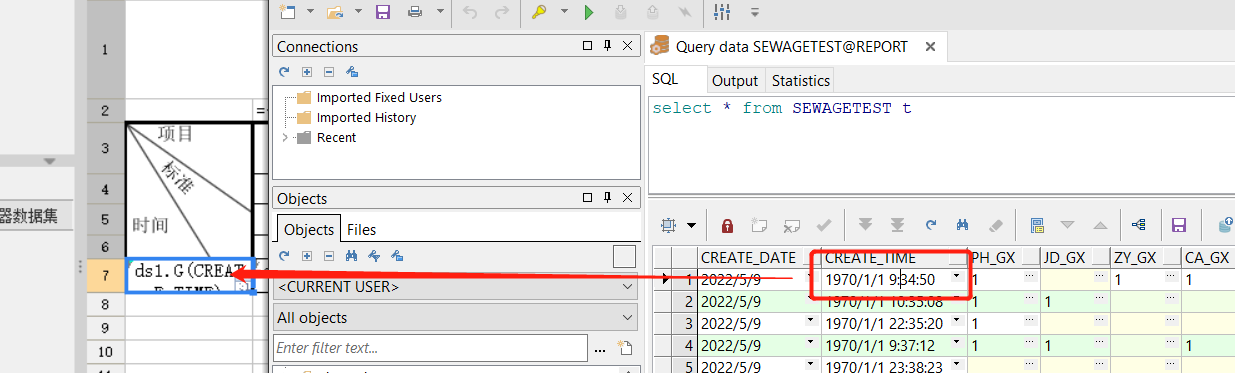Expand the Open folder dropdown arrow
This screenshot has height=373, width=1235.
click(x=357, y=12)
